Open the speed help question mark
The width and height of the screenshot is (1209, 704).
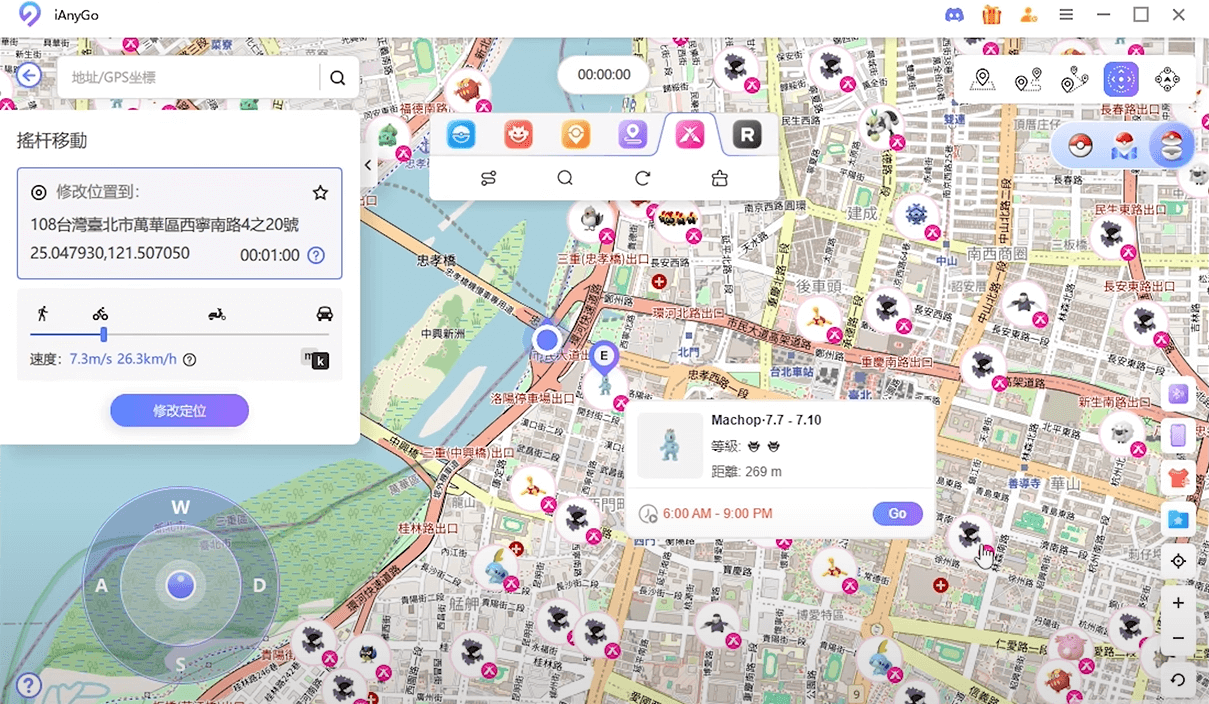click(189, 360)
